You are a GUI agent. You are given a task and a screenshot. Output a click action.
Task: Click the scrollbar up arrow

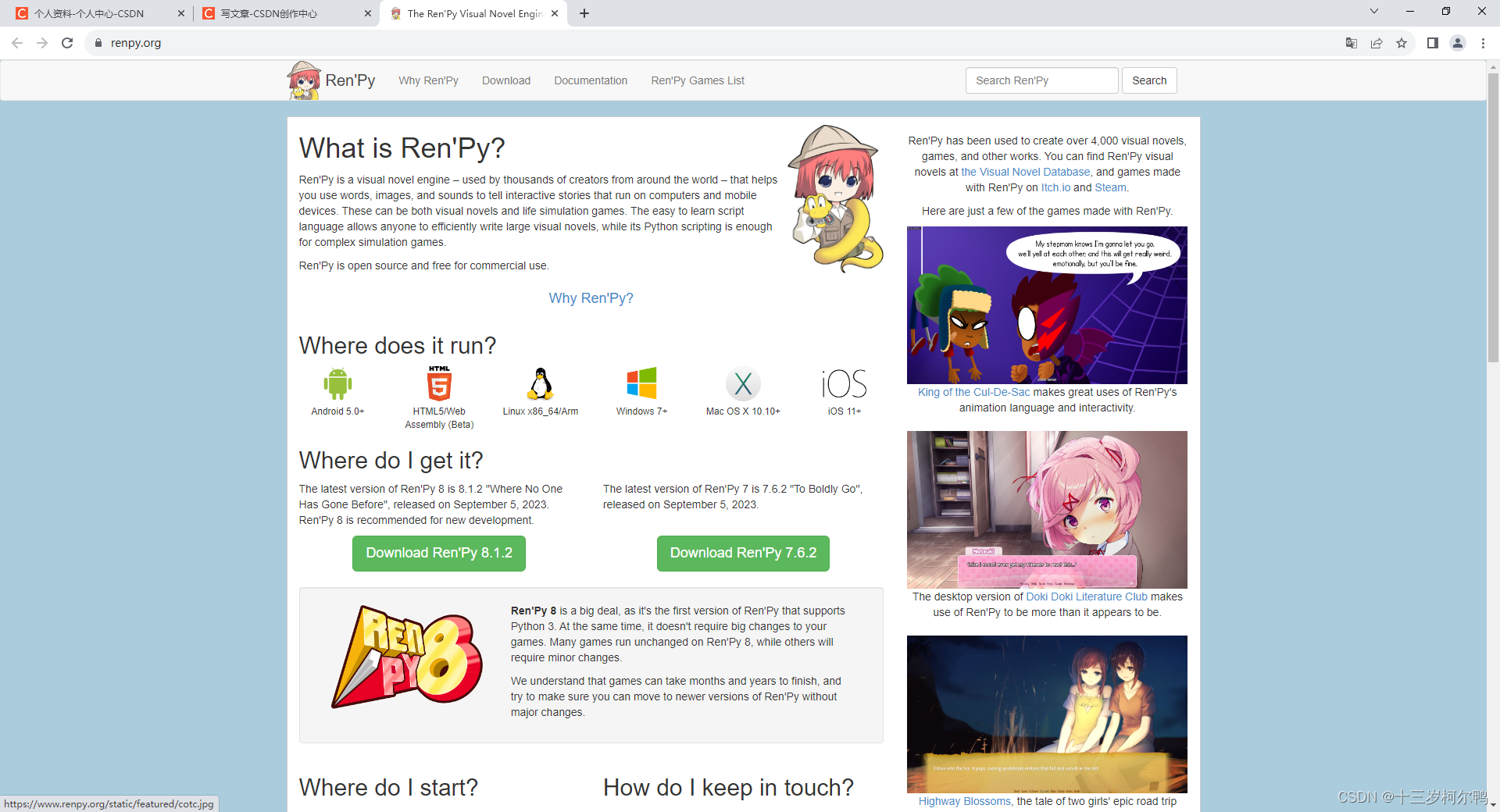(x=1493, y=66)
